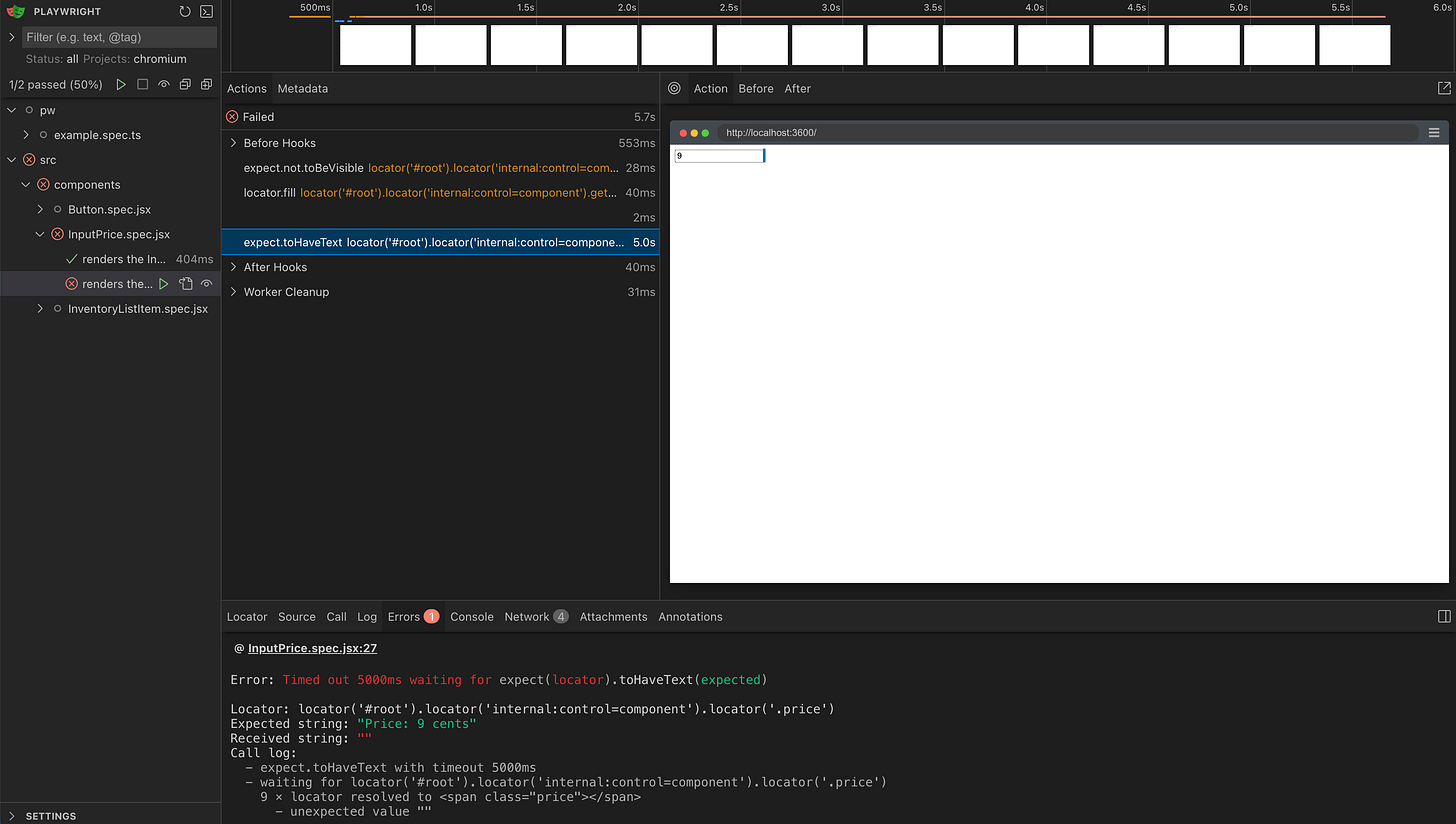1456x824 pixels.
Task: Click the 1.0s timeline marker
Action: 424,7
